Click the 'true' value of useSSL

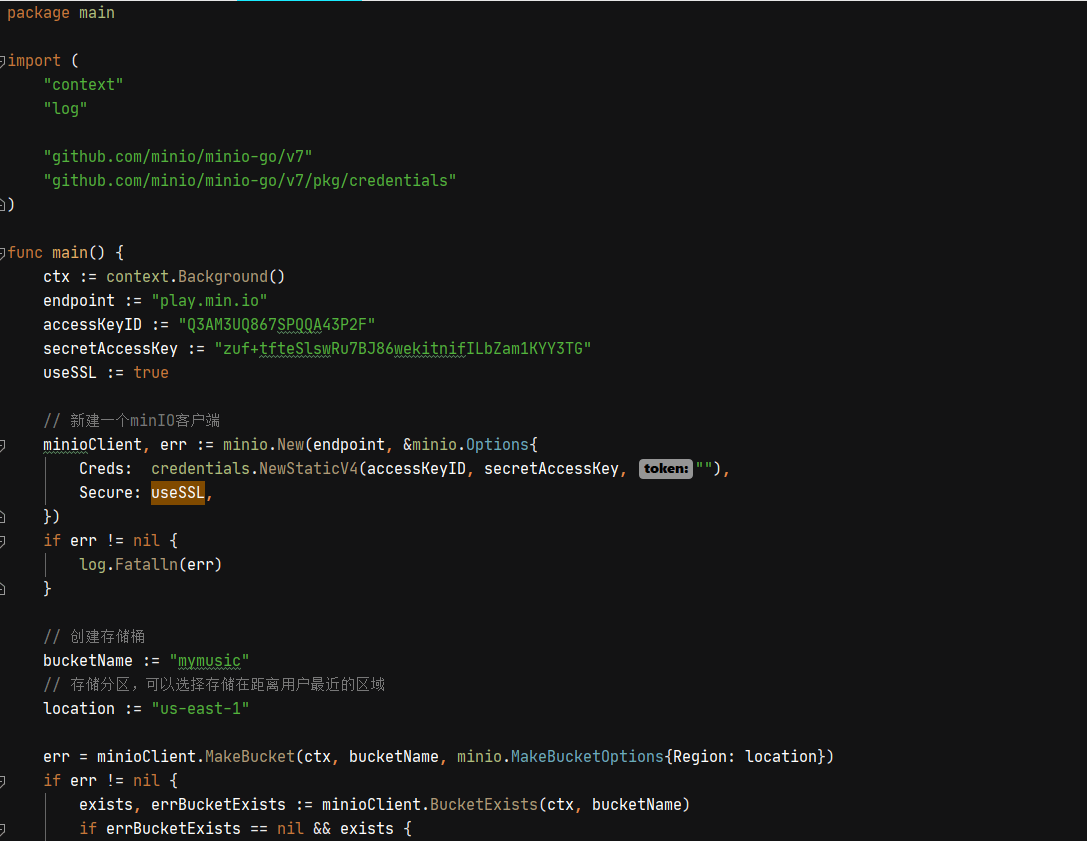[x=151, y=373]
